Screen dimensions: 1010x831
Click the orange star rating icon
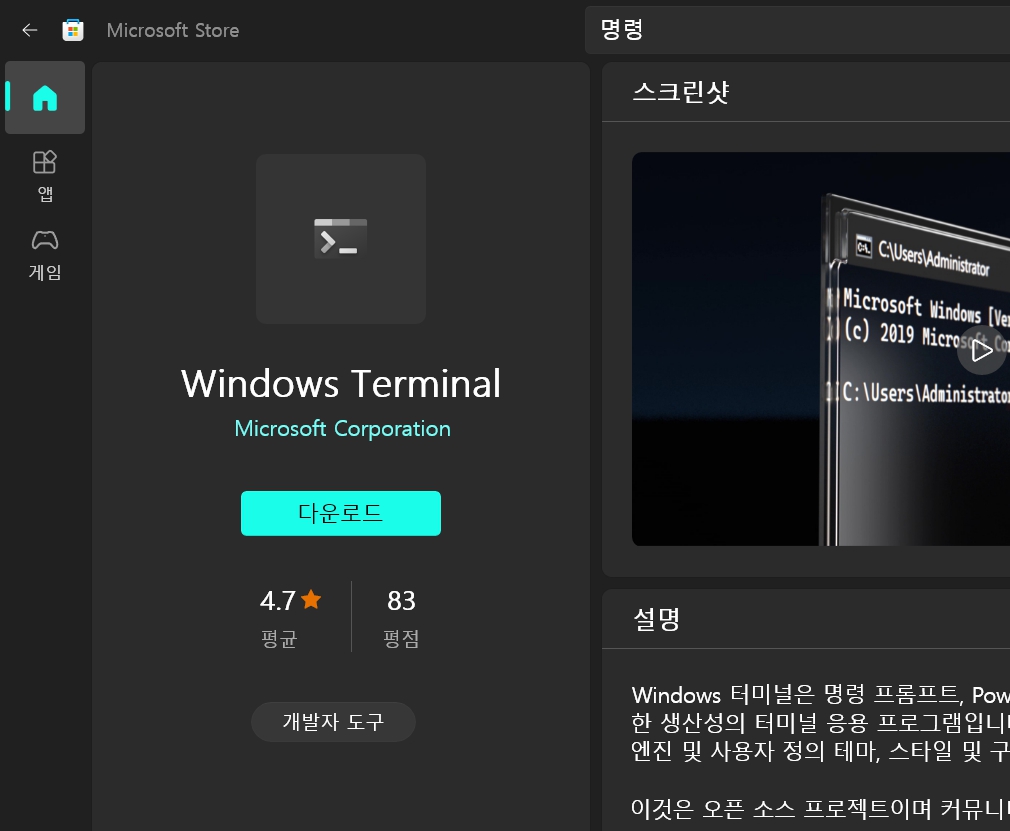(x=311, y=600)
